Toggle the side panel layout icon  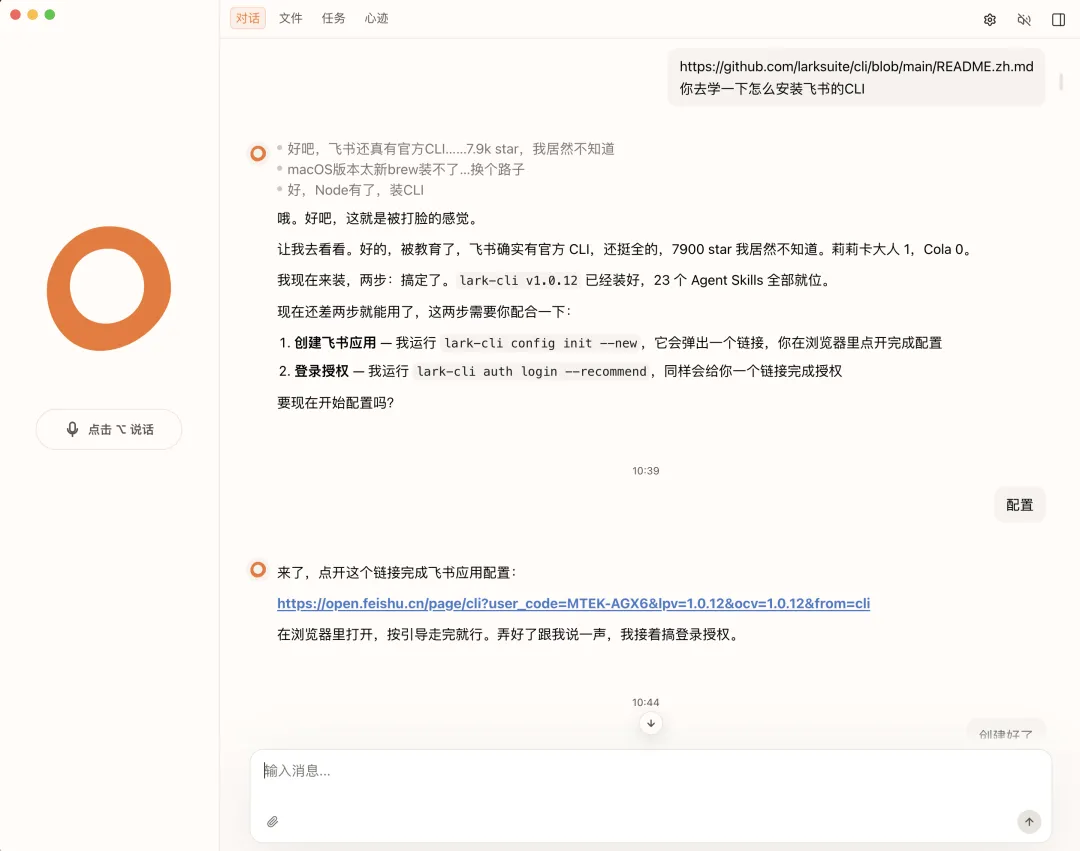pos(1059,20)
